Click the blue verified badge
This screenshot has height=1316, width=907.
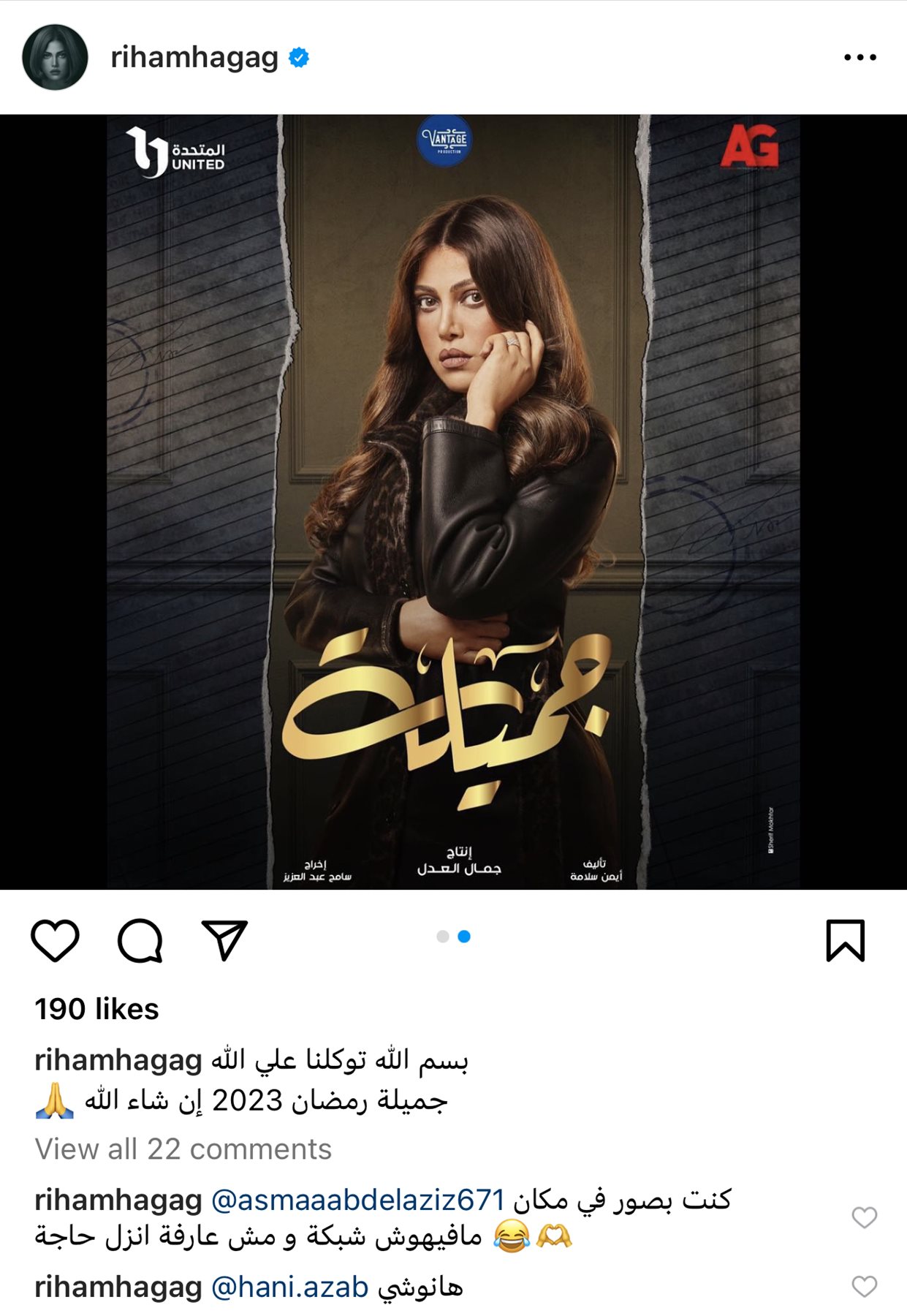coord(299,57)
